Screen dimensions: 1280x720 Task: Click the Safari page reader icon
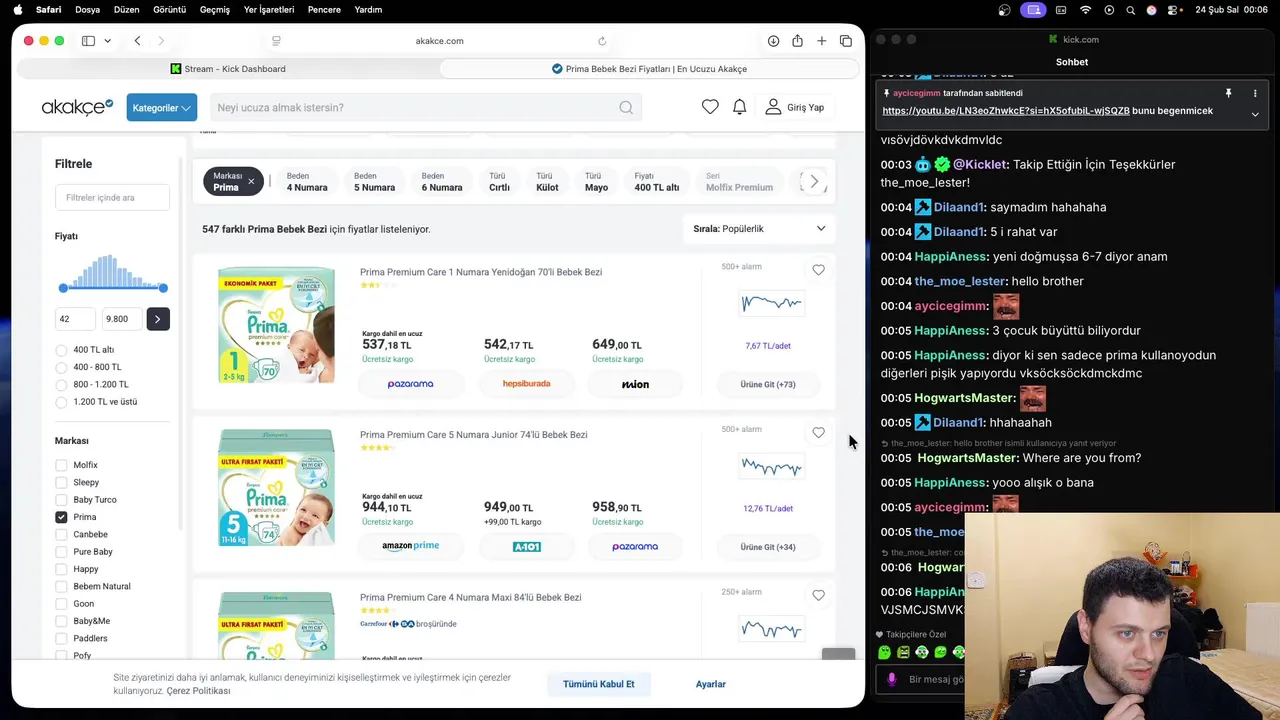277,41
